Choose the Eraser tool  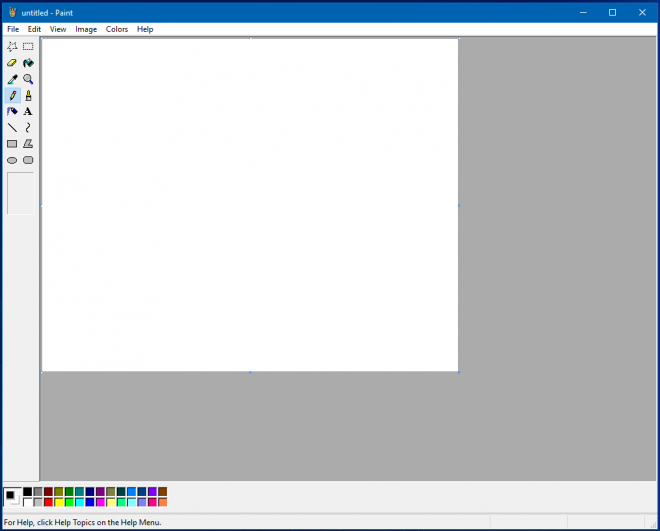point(12,63)
